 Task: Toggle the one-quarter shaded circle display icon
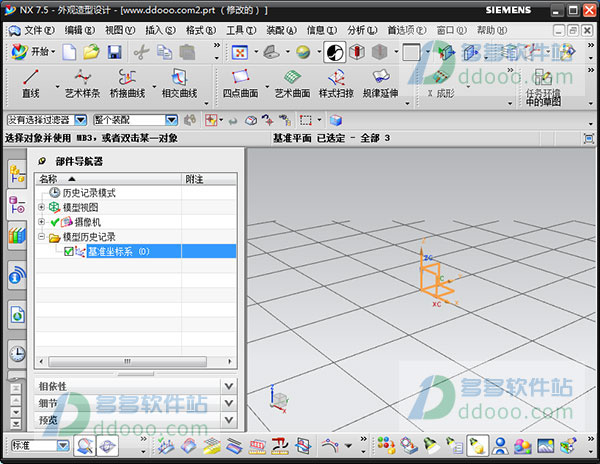[x=335, y=52]
